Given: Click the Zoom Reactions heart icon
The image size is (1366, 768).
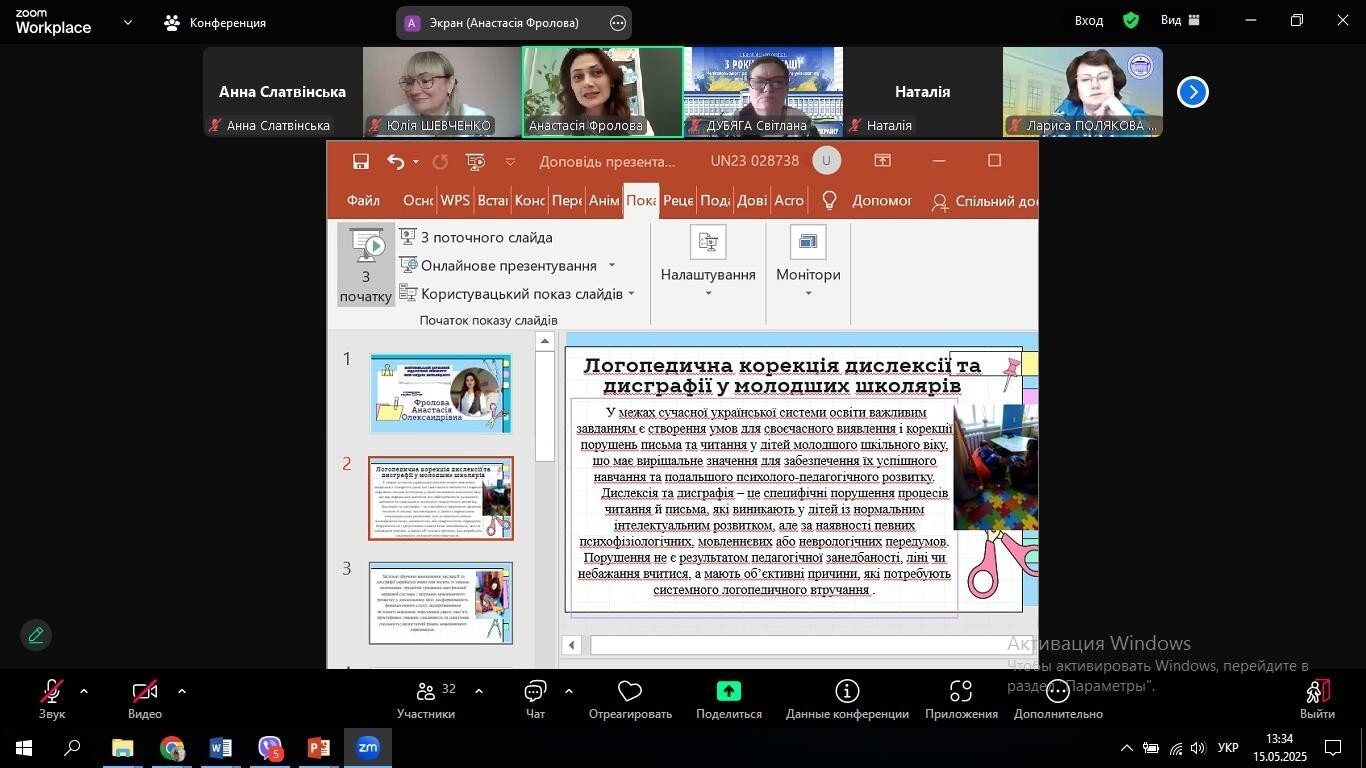Looking at the screenshot, I should click(x=630, y=691).
